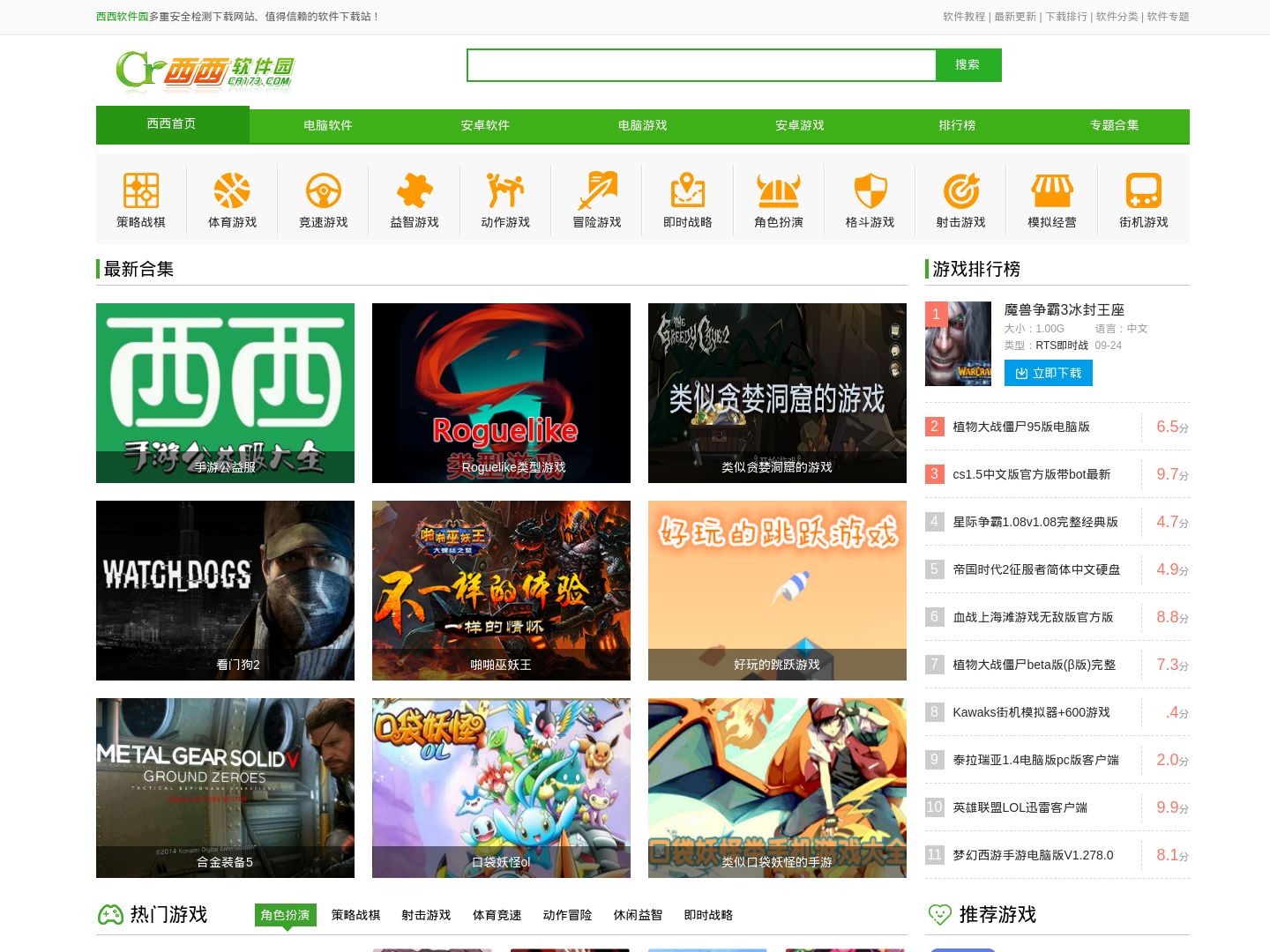Switch to the 电脑游戏 navigation tab
This screenshot has width=1270, height=952.
point(643,125)
